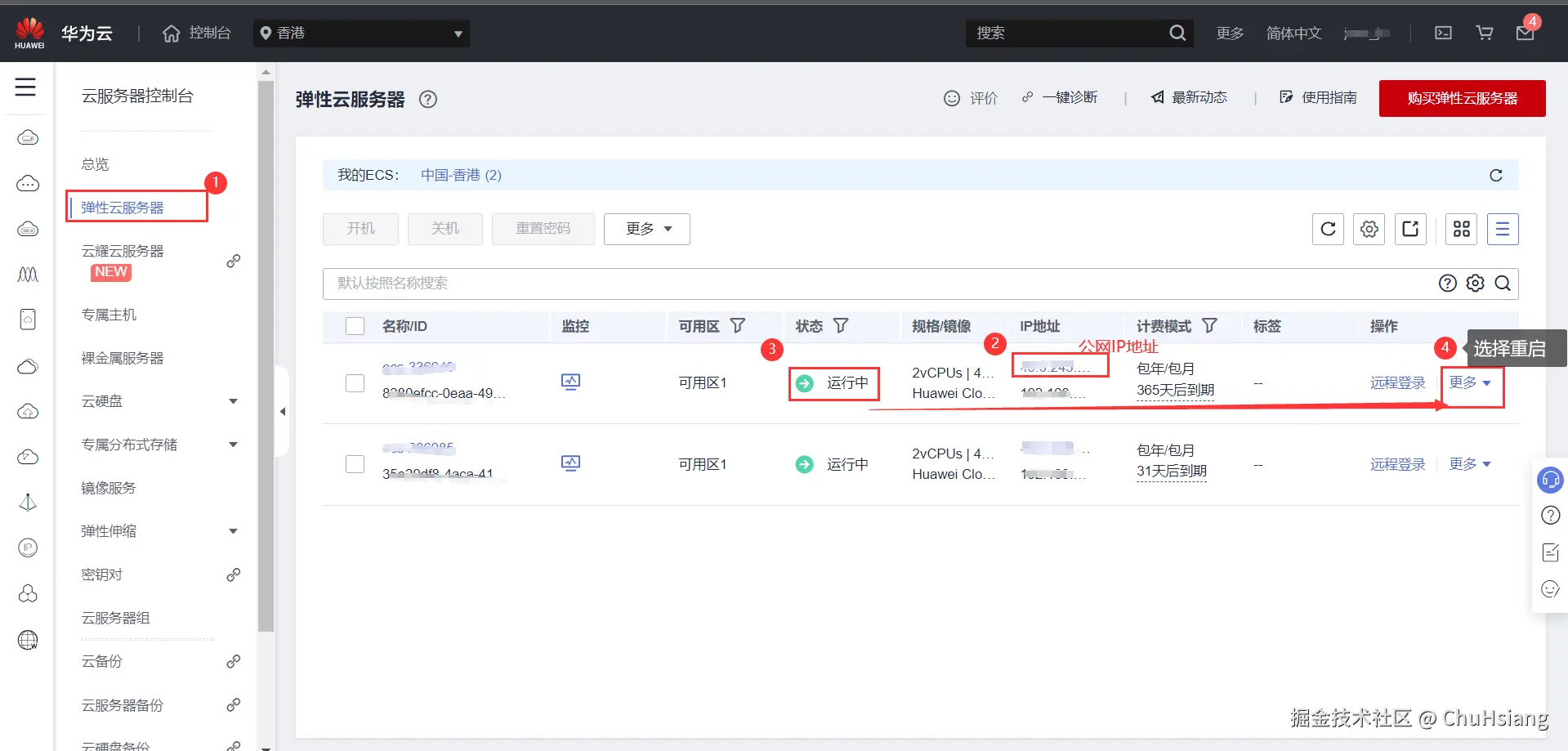1568x751 pixels.
Task: Click the export list button
Action: pyautogui.click(x=1410, y=229)
